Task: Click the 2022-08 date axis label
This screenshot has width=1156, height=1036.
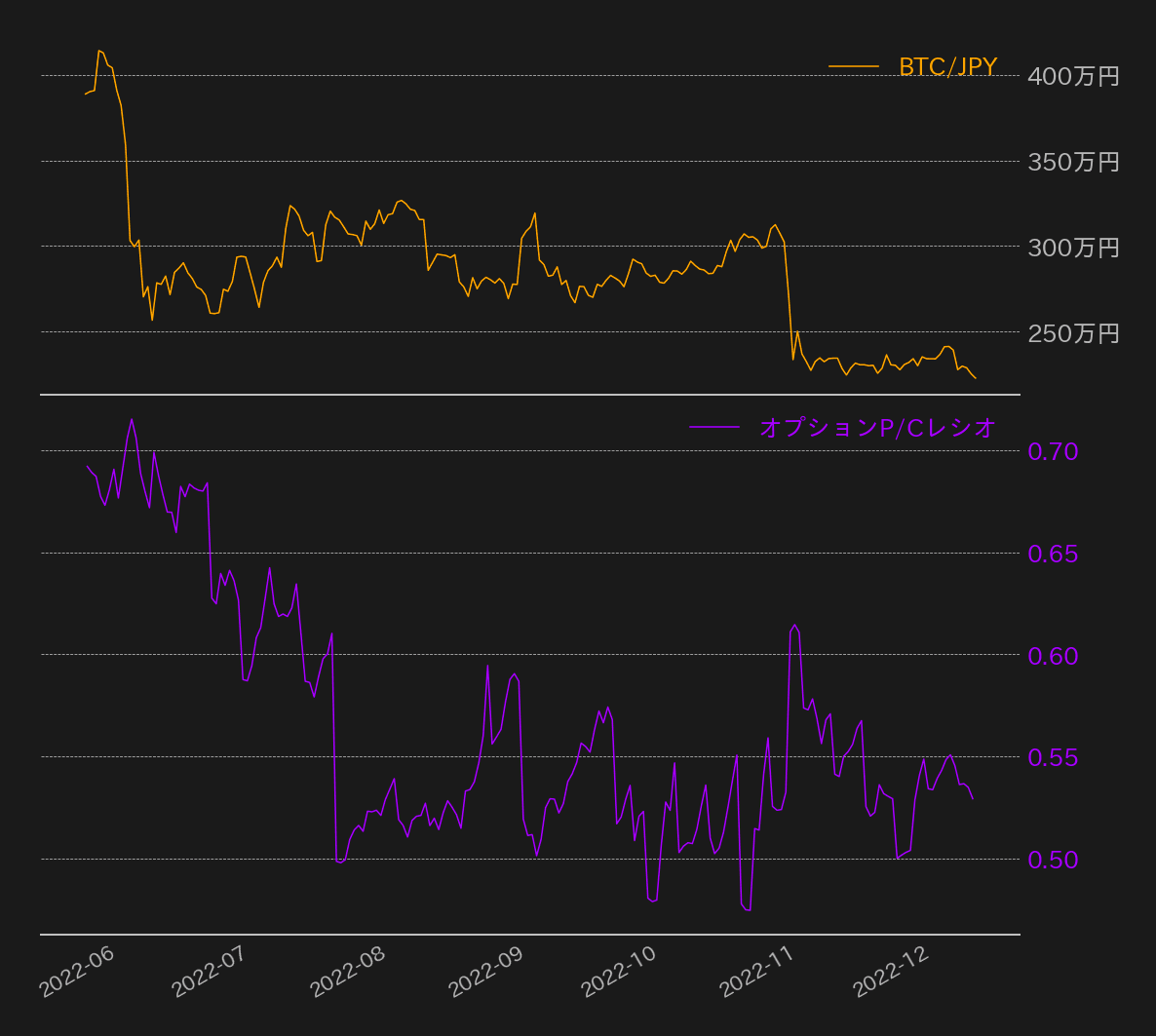Action: click(x=349, y=971)
